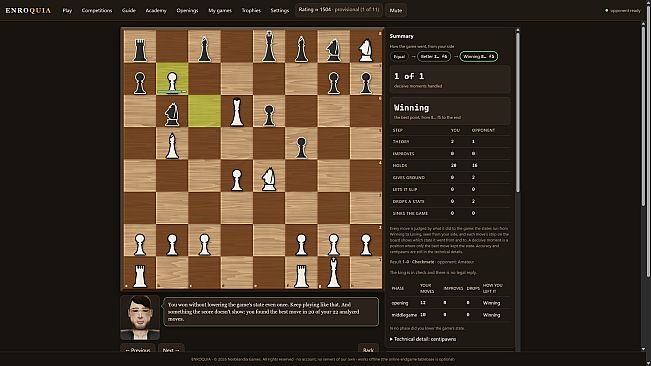The width and height of the screenshot is (651, 366).
Task: Click the coach avatar portrait
Action: pyautogui.click(x=140, y=318)
